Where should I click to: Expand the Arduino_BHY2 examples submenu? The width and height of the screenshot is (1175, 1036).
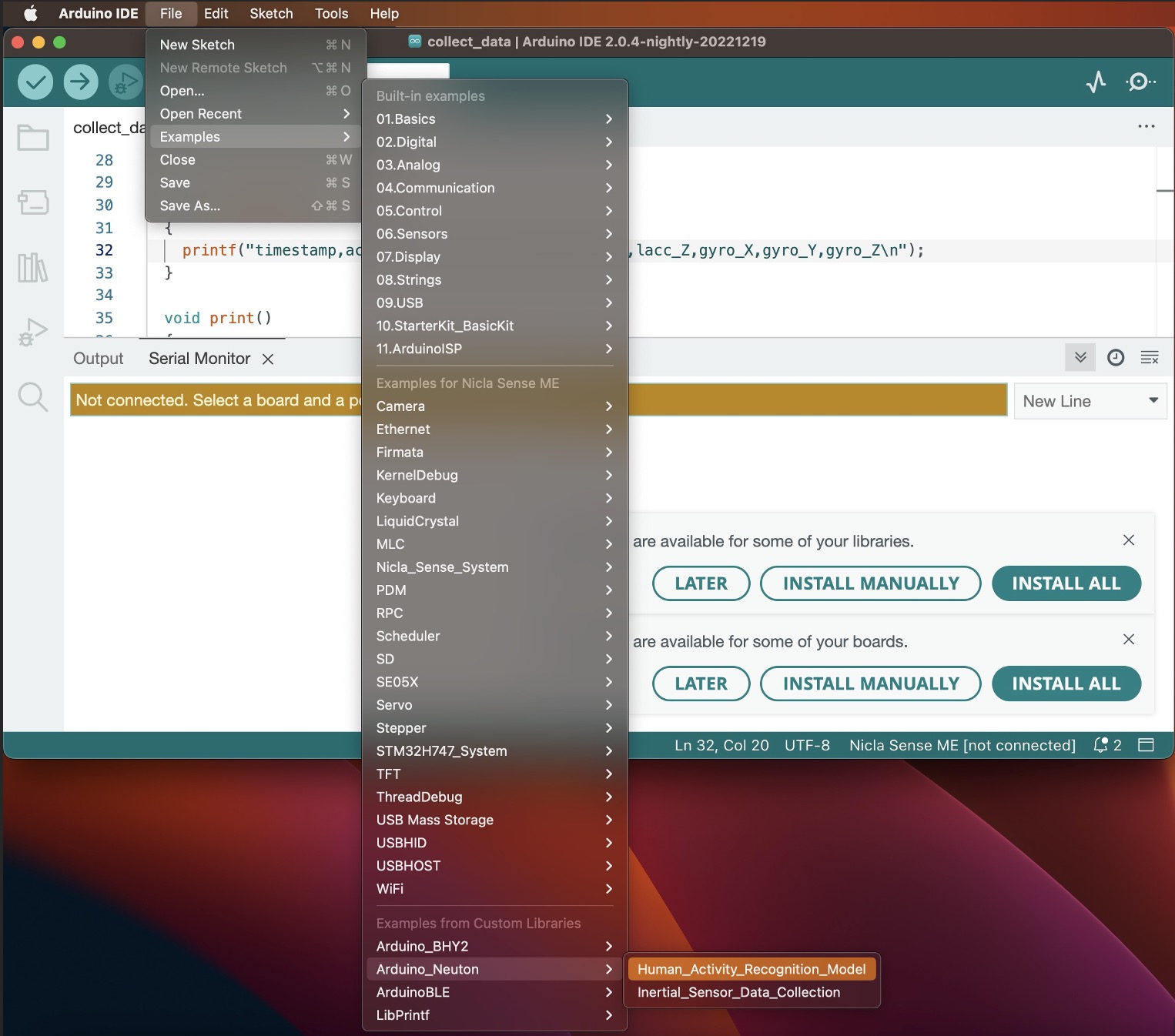click(494, 947)
